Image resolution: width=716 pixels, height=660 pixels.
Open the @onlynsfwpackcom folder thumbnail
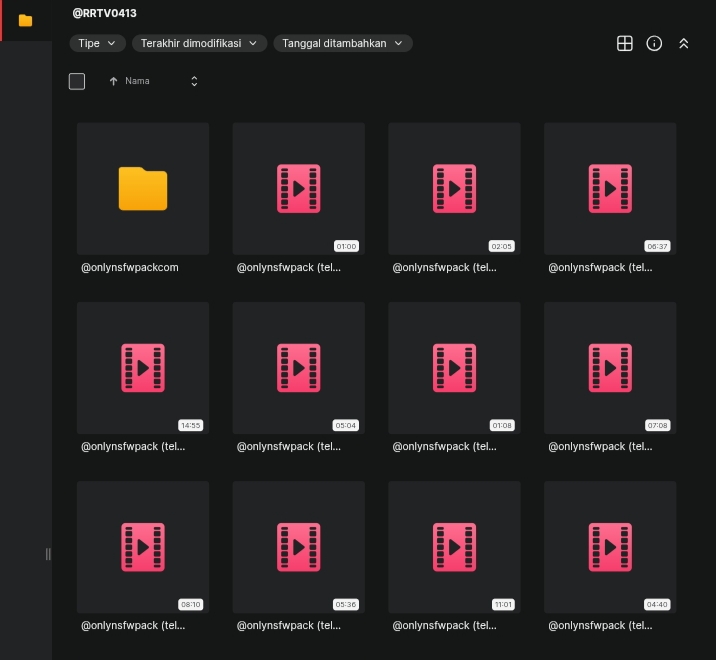[143, 189]
